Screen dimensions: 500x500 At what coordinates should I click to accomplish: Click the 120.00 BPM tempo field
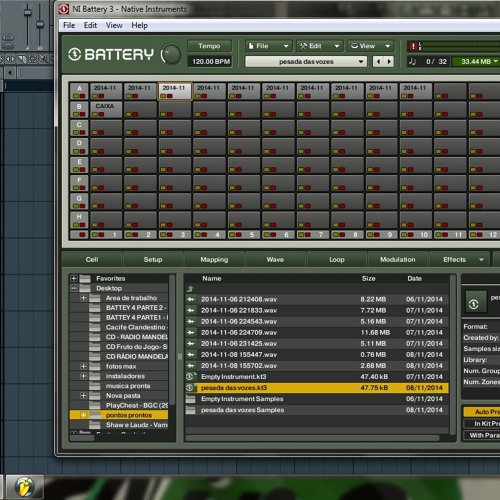pos(210,62)
